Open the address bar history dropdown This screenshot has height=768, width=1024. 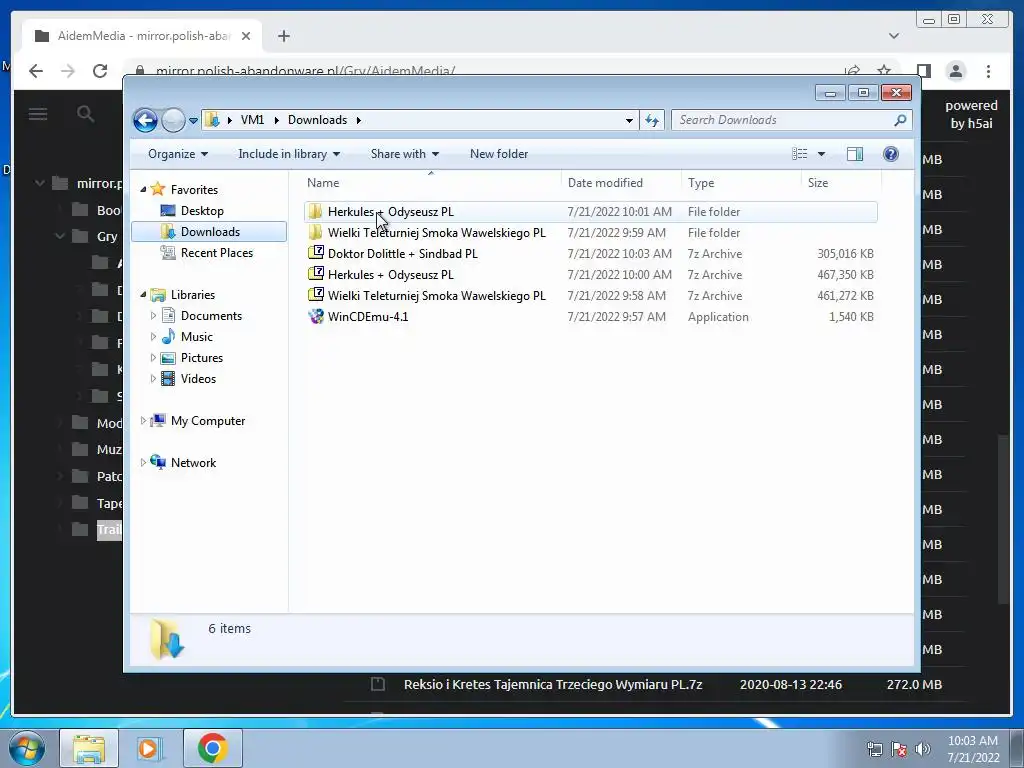tap(629, 120)
